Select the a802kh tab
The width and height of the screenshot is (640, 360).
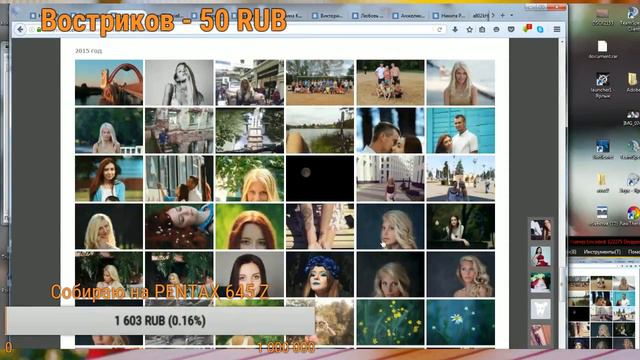482,16
